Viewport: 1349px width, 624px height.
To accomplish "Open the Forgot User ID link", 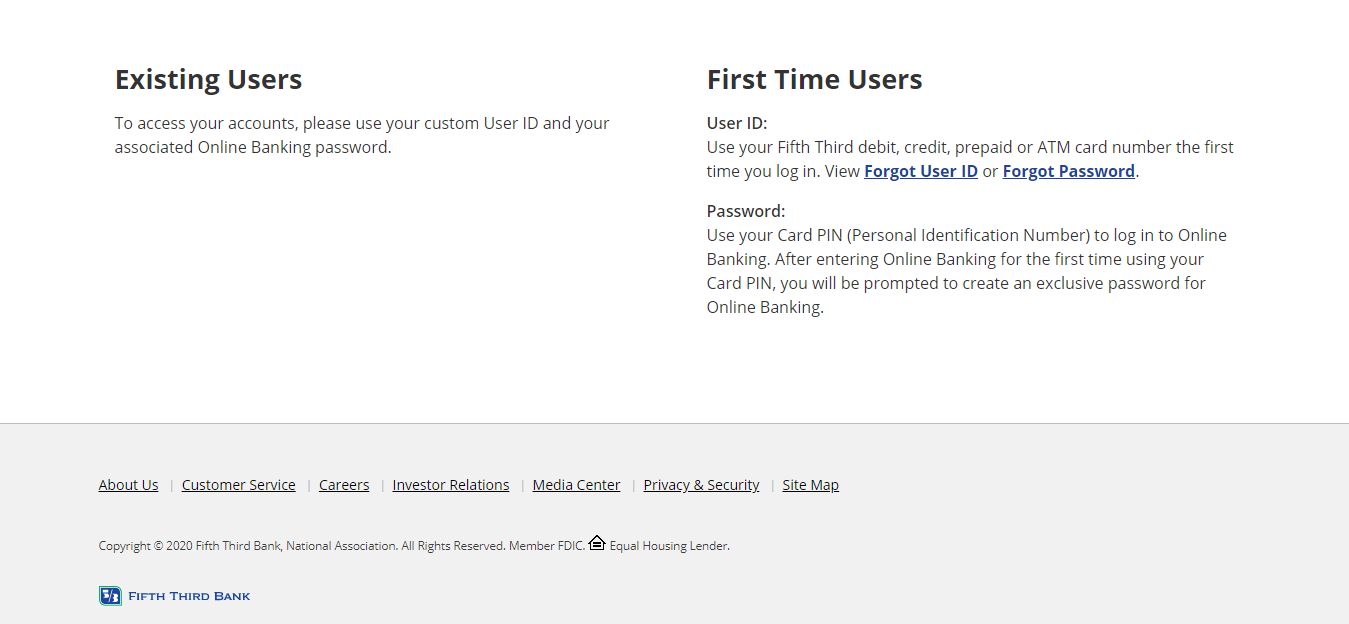I will (920, 171).
